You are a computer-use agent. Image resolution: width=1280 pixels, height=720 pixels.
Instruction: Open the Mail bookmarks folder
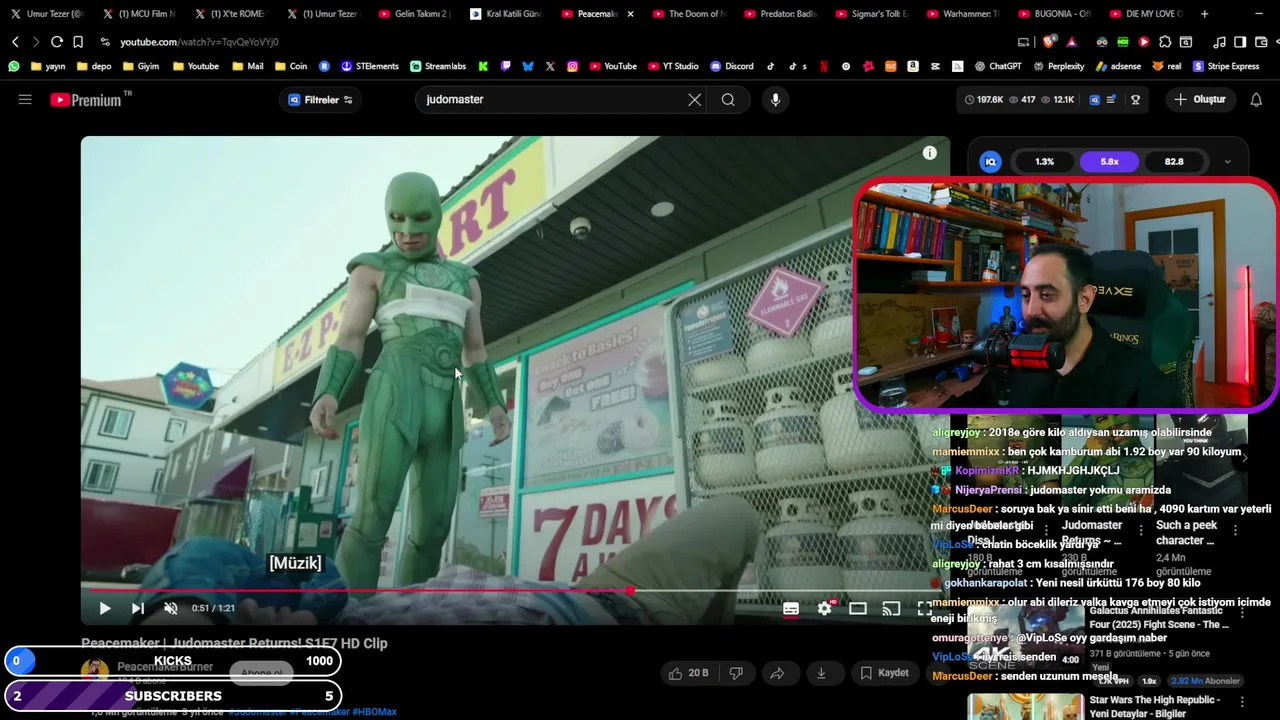pos(247,66)
